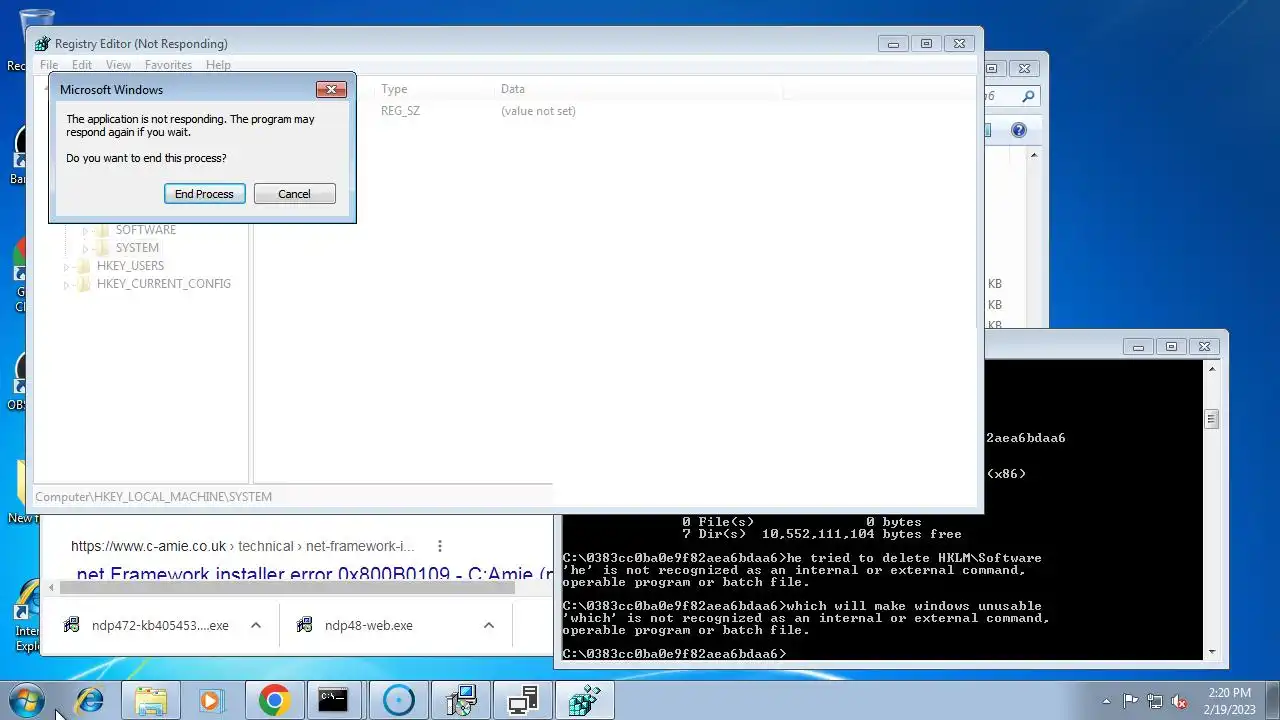Open the Help menu in Registry Editor
1280x720 pixels.
point(218,65)
